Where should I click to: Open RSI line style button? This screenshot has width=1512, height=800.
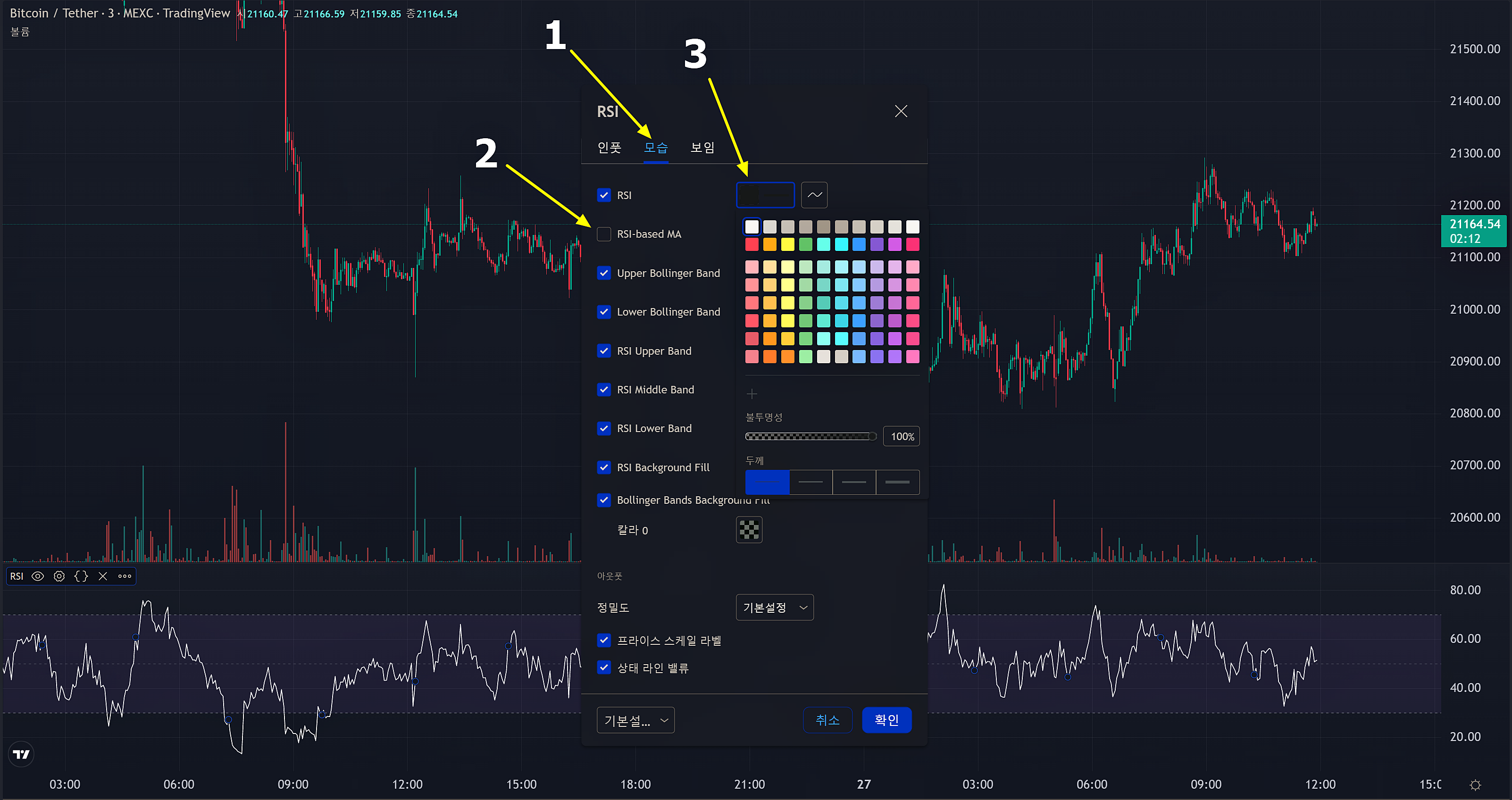coord(814,195)
